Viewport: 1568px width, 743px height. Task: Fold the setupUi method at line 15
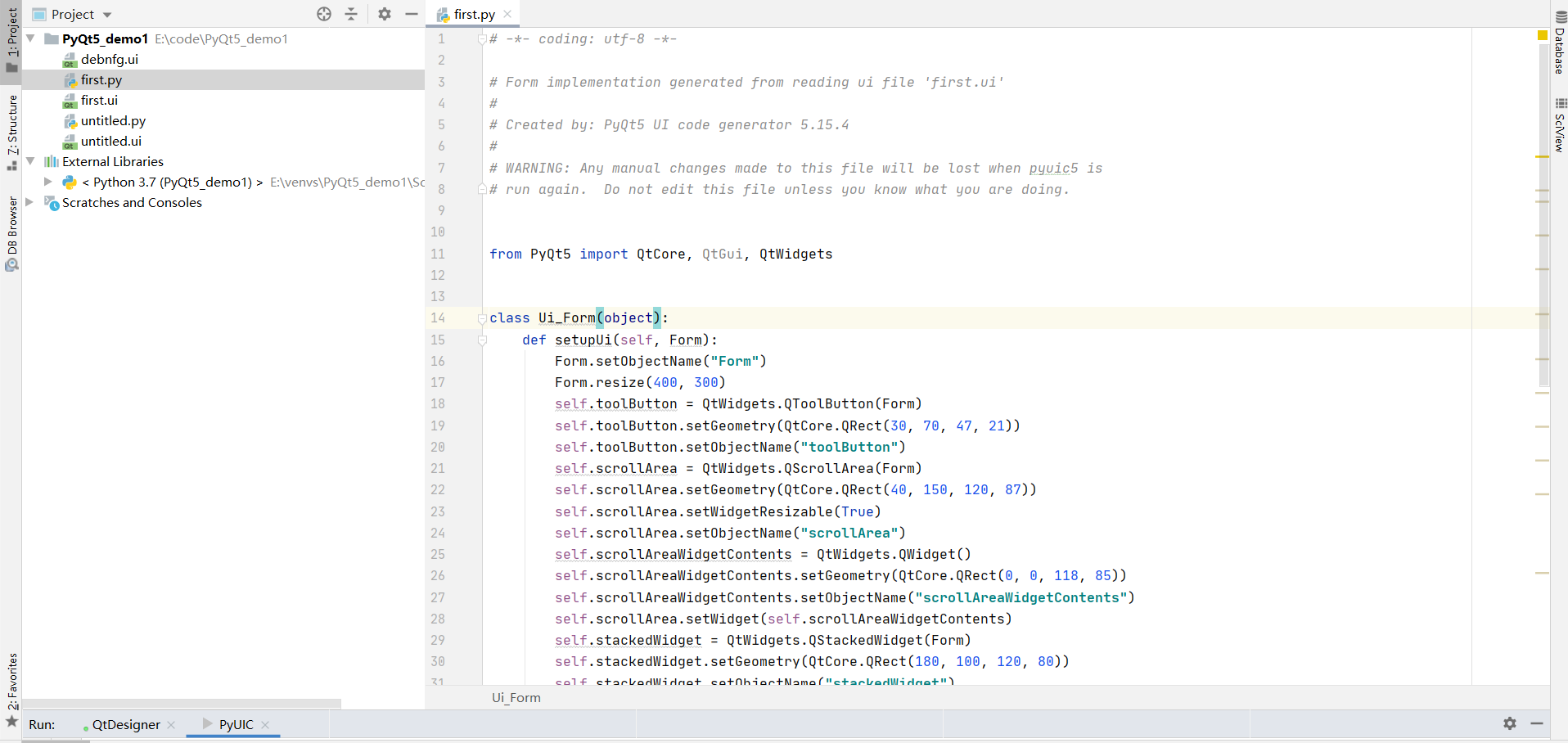click(x=482, y=340)
